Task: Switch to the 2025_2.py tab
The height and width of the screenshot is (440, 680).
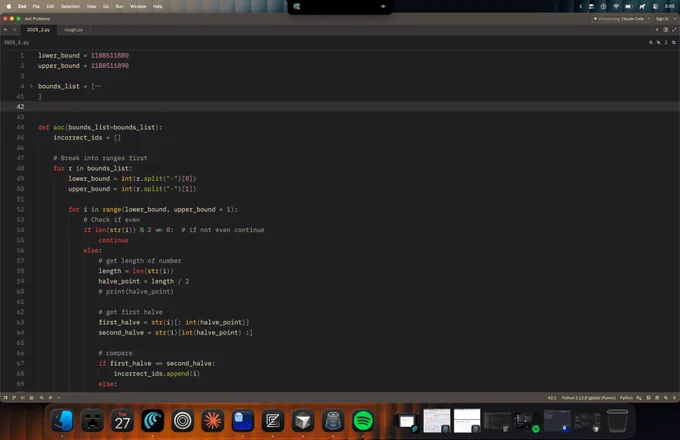Action: click(x=39, y=30)
